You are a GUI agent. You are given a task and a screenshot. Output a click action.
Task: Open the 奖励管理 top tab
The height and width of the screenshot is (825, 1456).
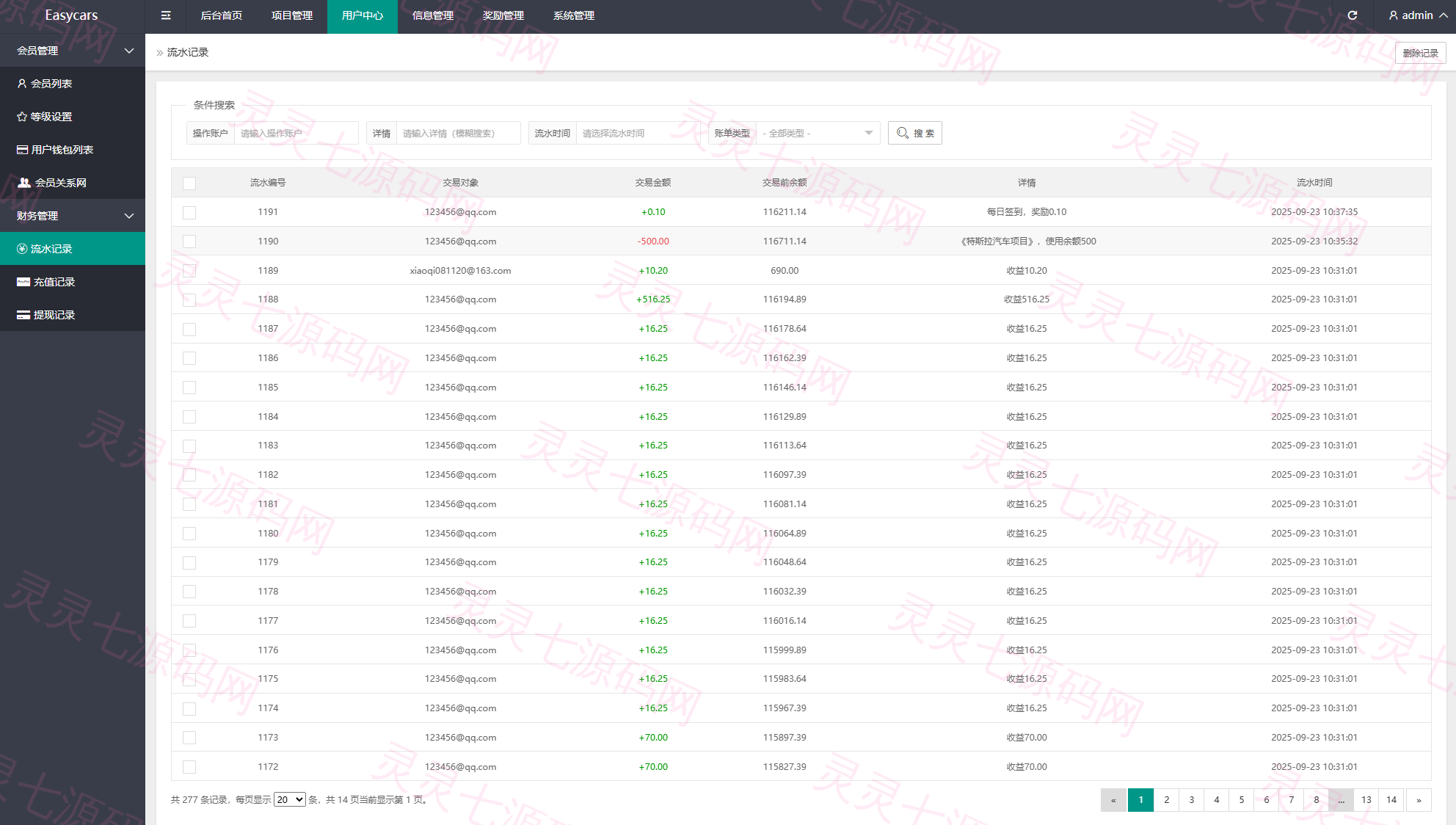[x=503, y=16]
